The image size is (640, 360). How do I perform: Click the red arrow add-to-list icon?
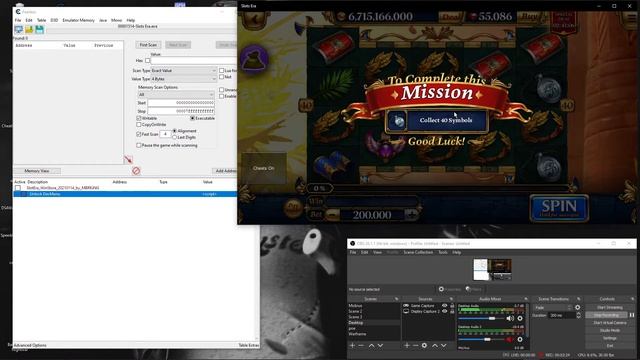click(x=128, y=160)
